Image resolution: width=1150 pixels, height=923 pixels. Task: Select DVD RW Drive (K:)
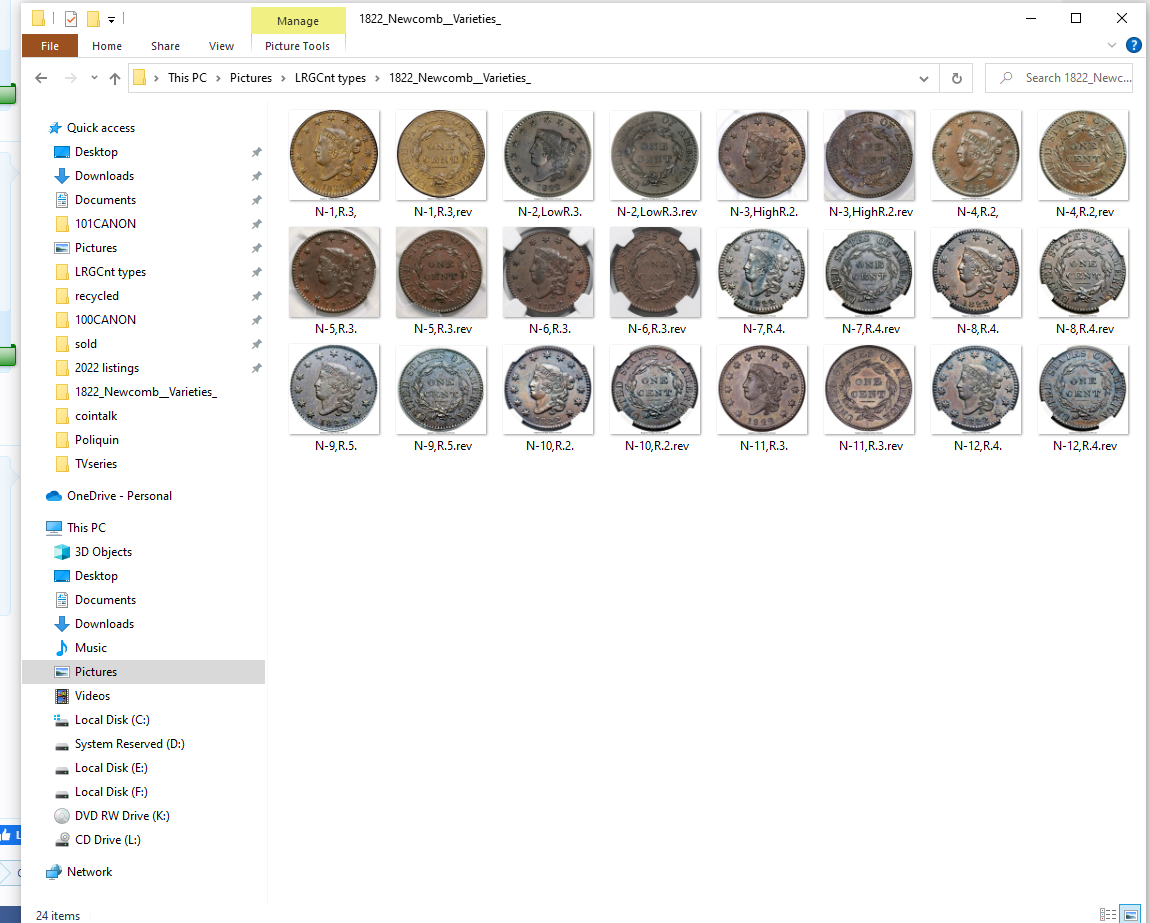click(x=122, y=816)
